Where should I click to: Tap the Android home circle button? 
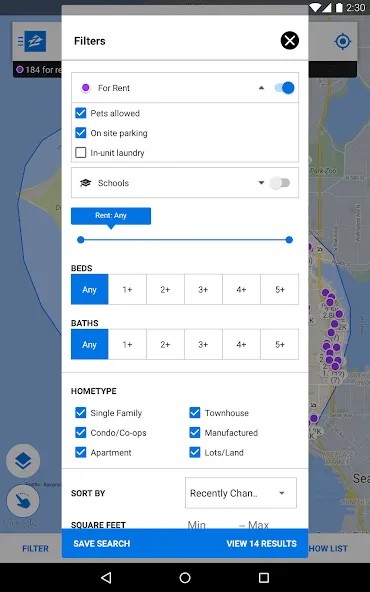[x=185, y=577]
